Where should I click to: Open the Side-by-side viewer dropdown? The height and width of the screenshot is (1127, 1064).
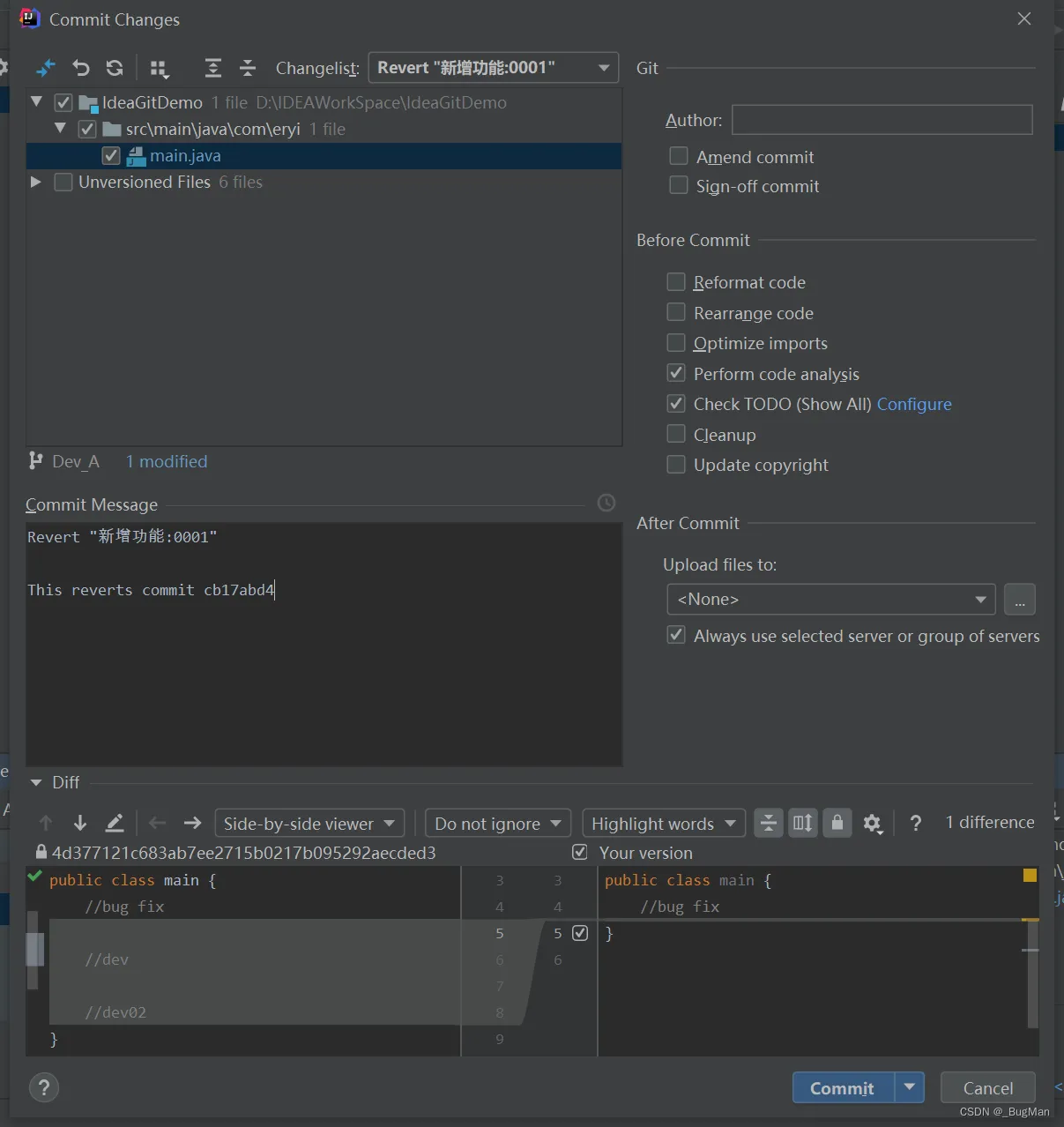pyautogui.click(x=309, y=823)
